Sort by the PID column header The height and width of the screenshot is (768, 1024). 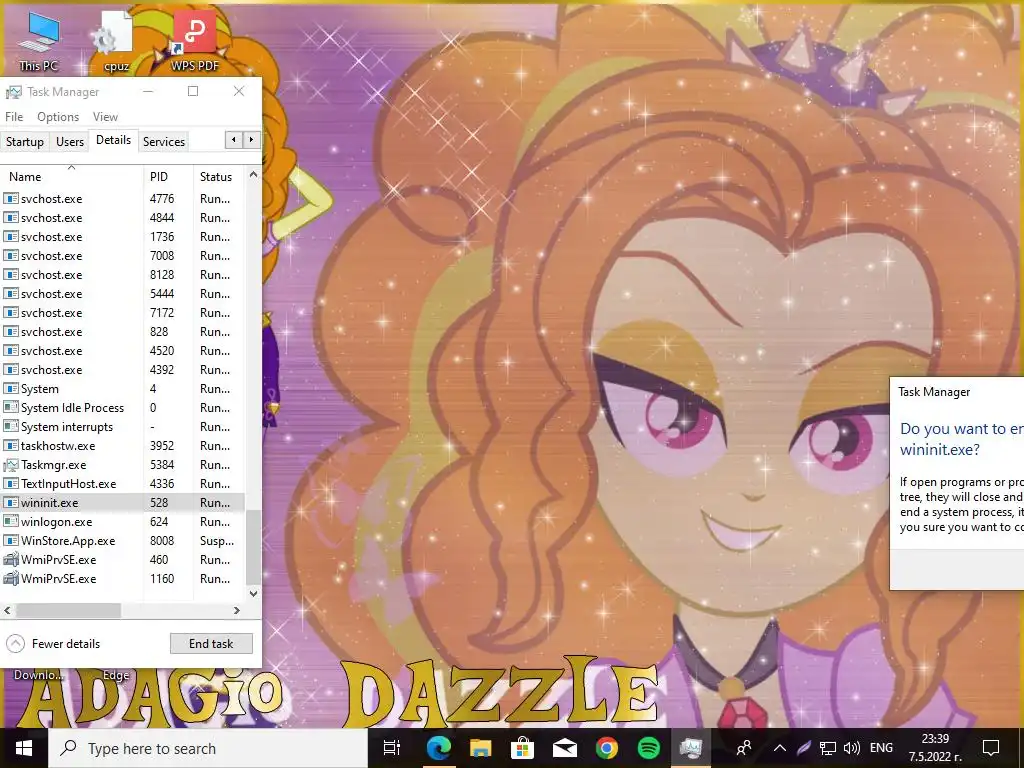coord(168,176)
